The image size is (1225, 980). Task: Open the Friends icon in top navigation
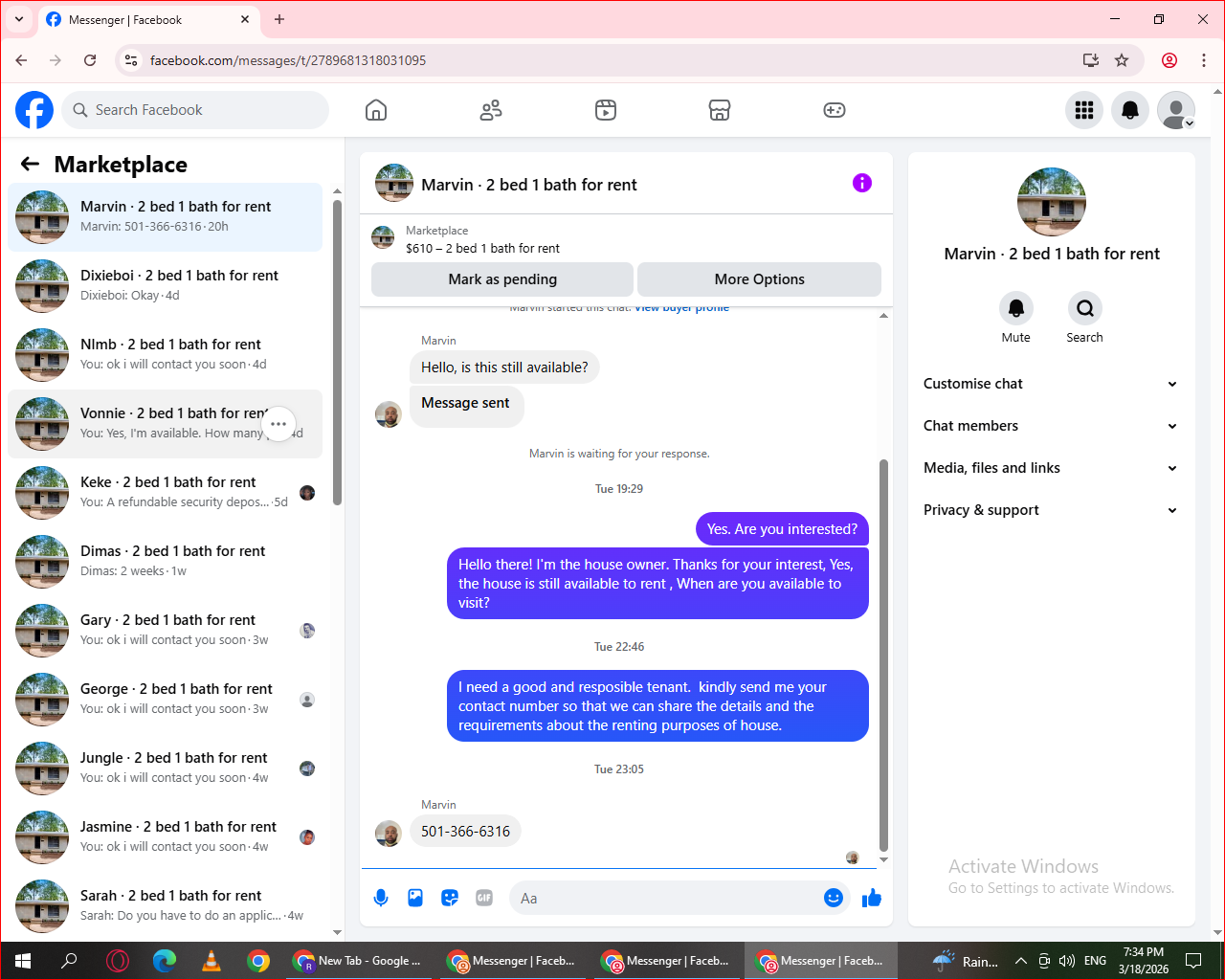pyautogui.click(x=491, y=110)
